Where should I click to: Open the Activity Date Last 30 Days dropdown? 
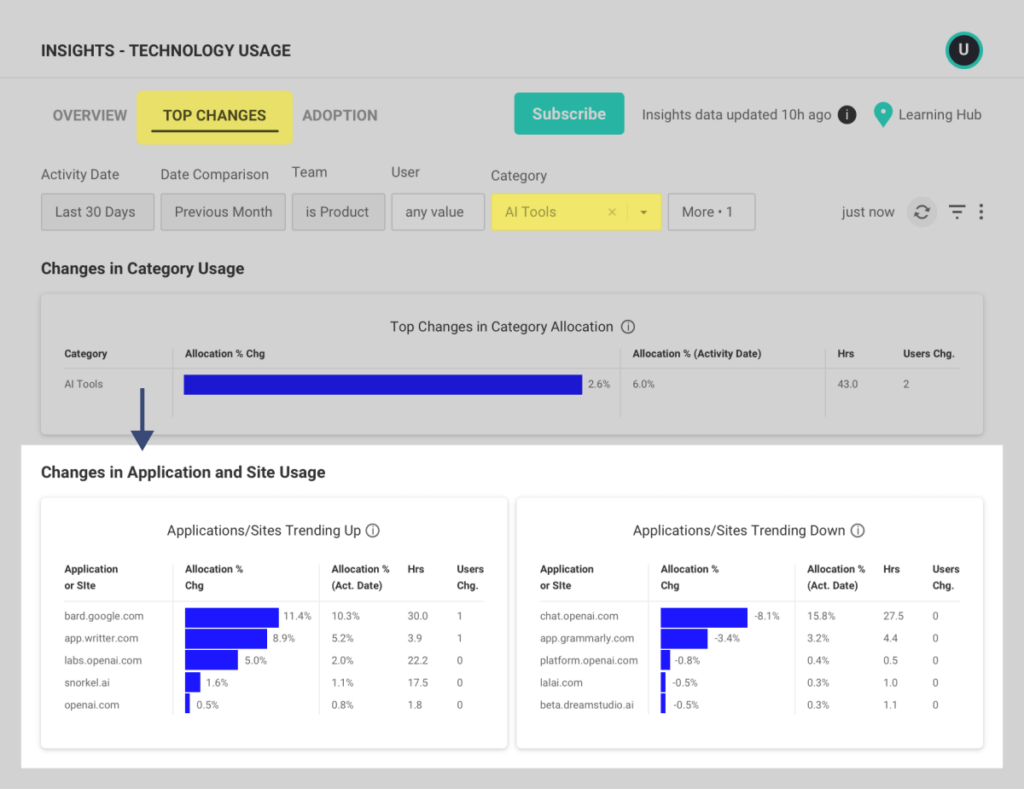[x=97, y=212]
